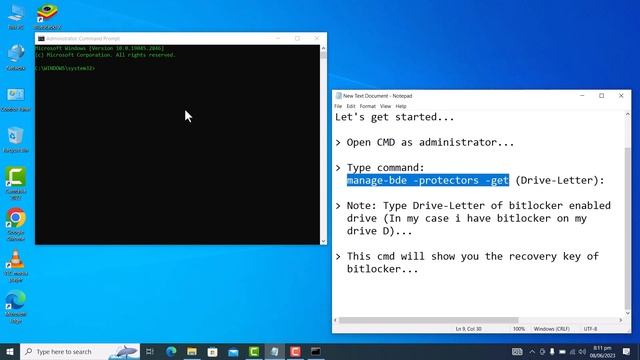
Task: Minimize the Command Prompt window
Action: click(x=278, y=38)
